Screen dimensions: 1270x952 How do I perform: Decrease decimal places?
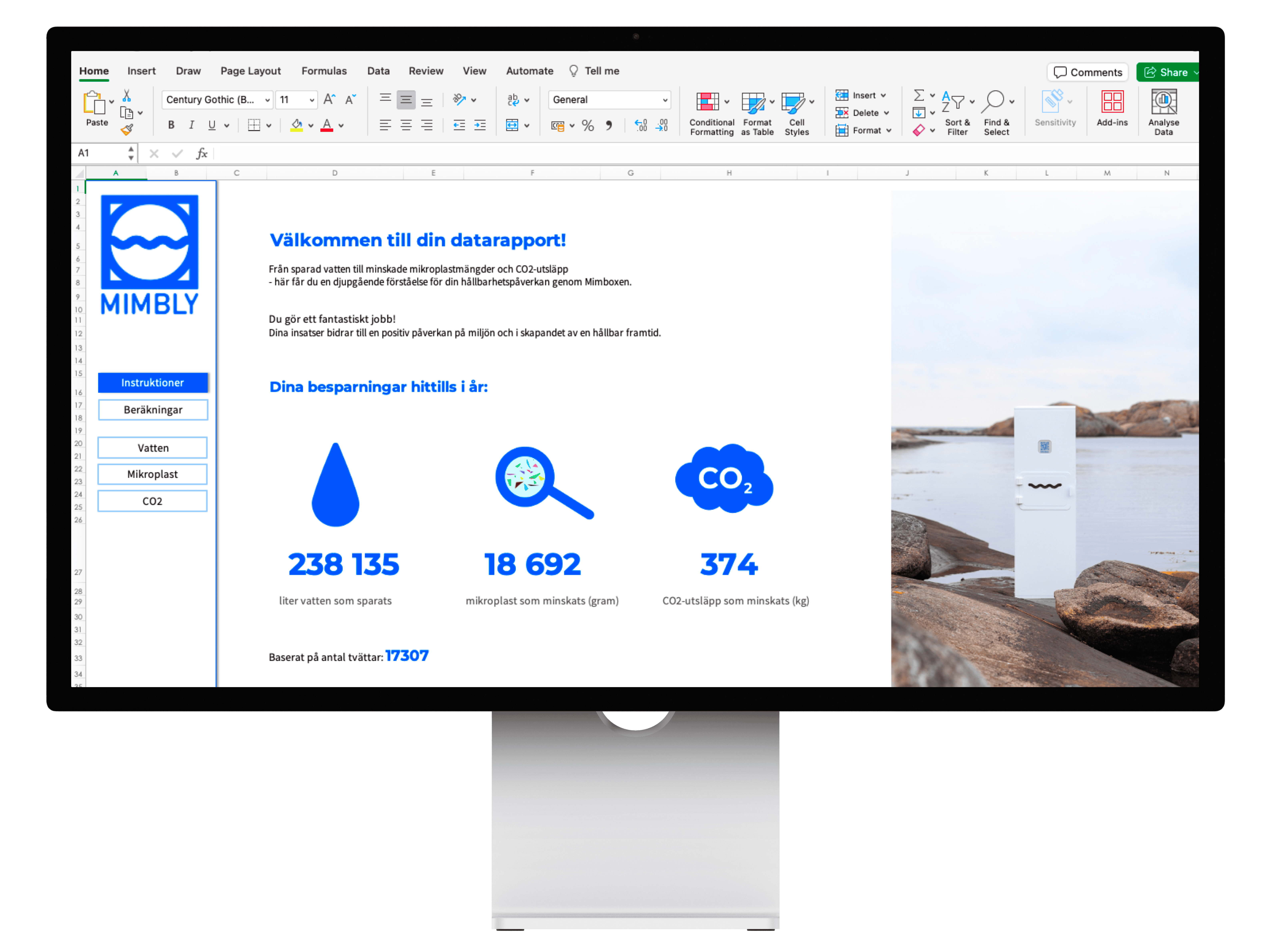coord(662,125)
